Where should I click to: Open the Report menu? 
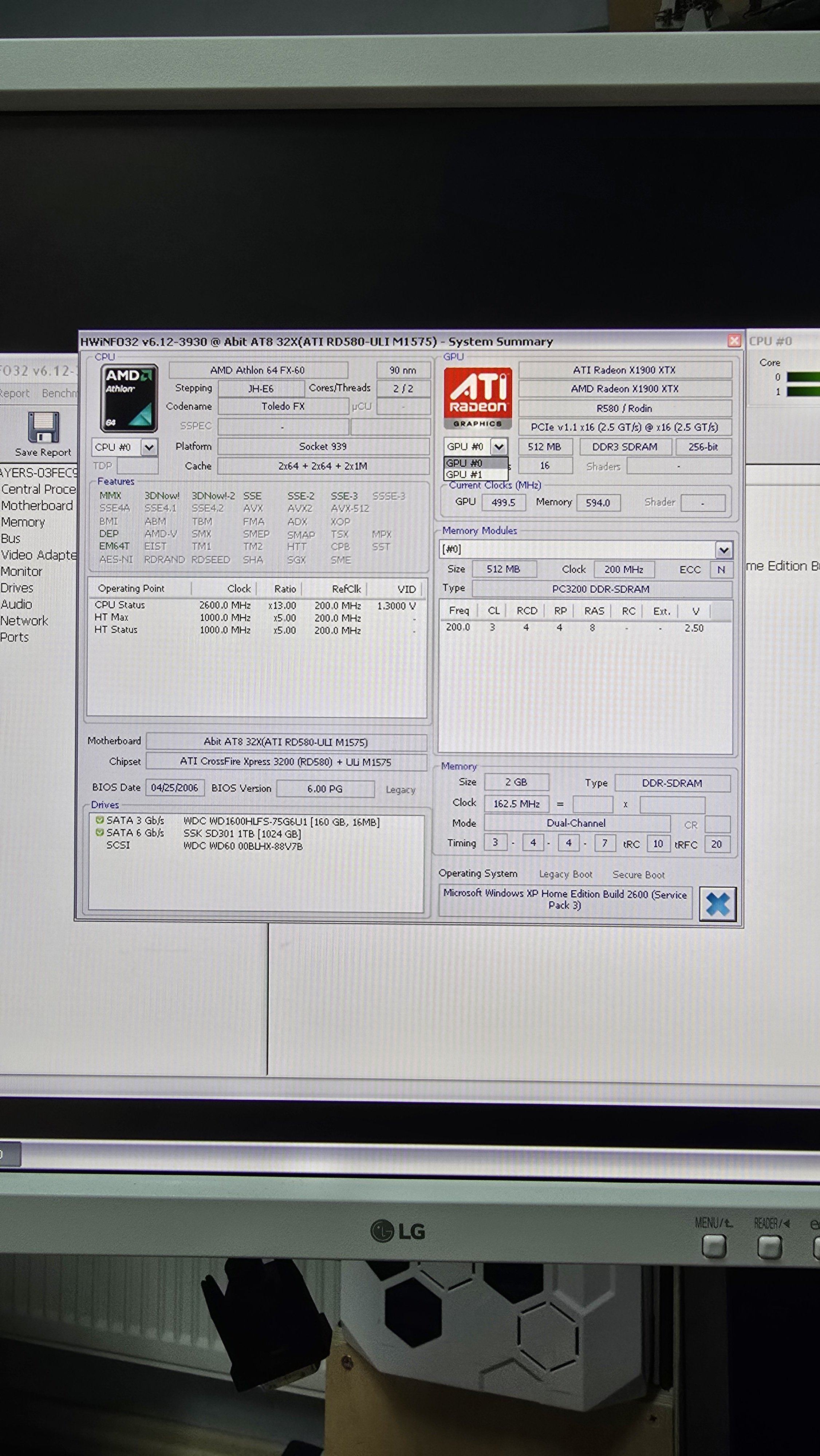[x=15, y=393]
